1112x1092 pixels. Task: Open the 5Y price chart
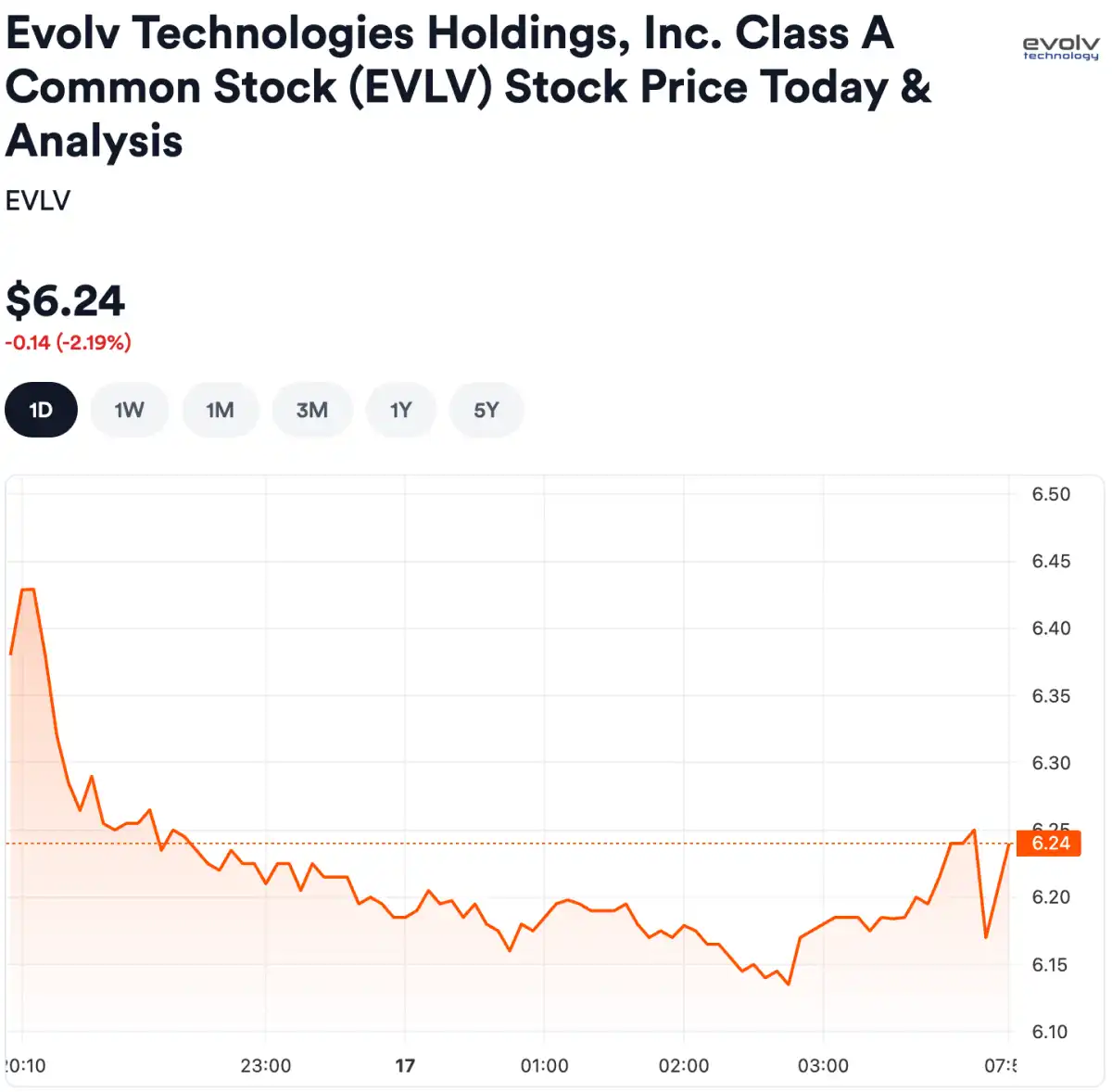(x=486, y=410)
